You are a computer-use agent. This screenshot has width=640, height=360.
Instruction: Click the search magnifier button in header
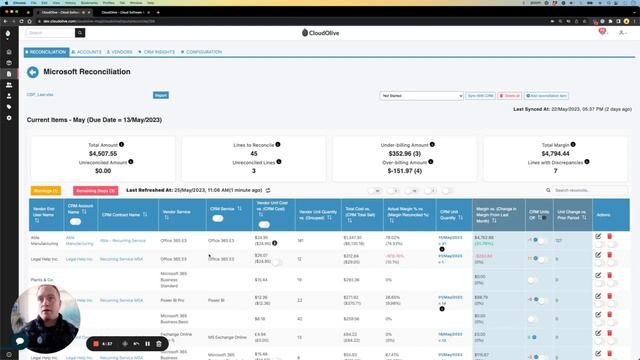pos(80,33)
